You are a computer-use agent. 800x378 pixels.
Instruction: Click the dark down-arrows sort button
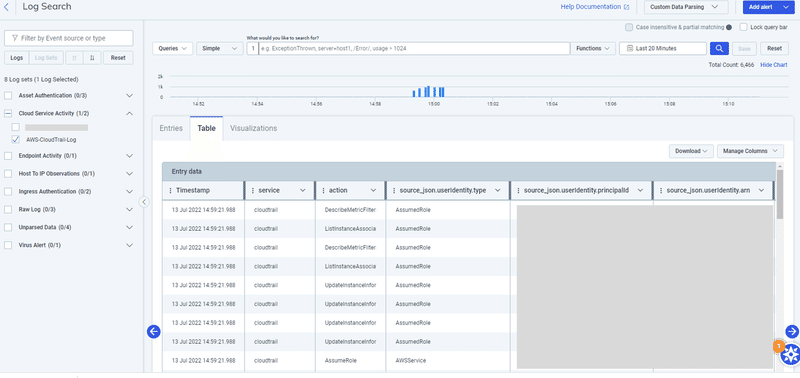(92, 58)
